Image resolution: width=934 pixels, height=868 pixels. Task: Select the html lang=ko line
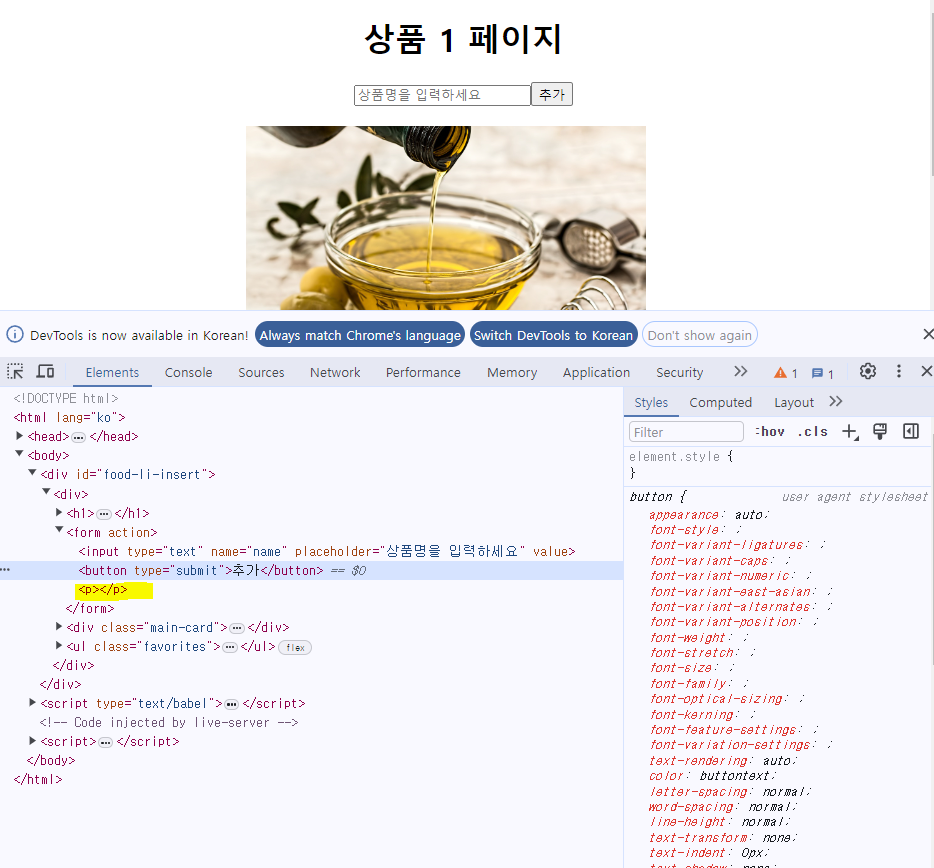pos(69,417)
